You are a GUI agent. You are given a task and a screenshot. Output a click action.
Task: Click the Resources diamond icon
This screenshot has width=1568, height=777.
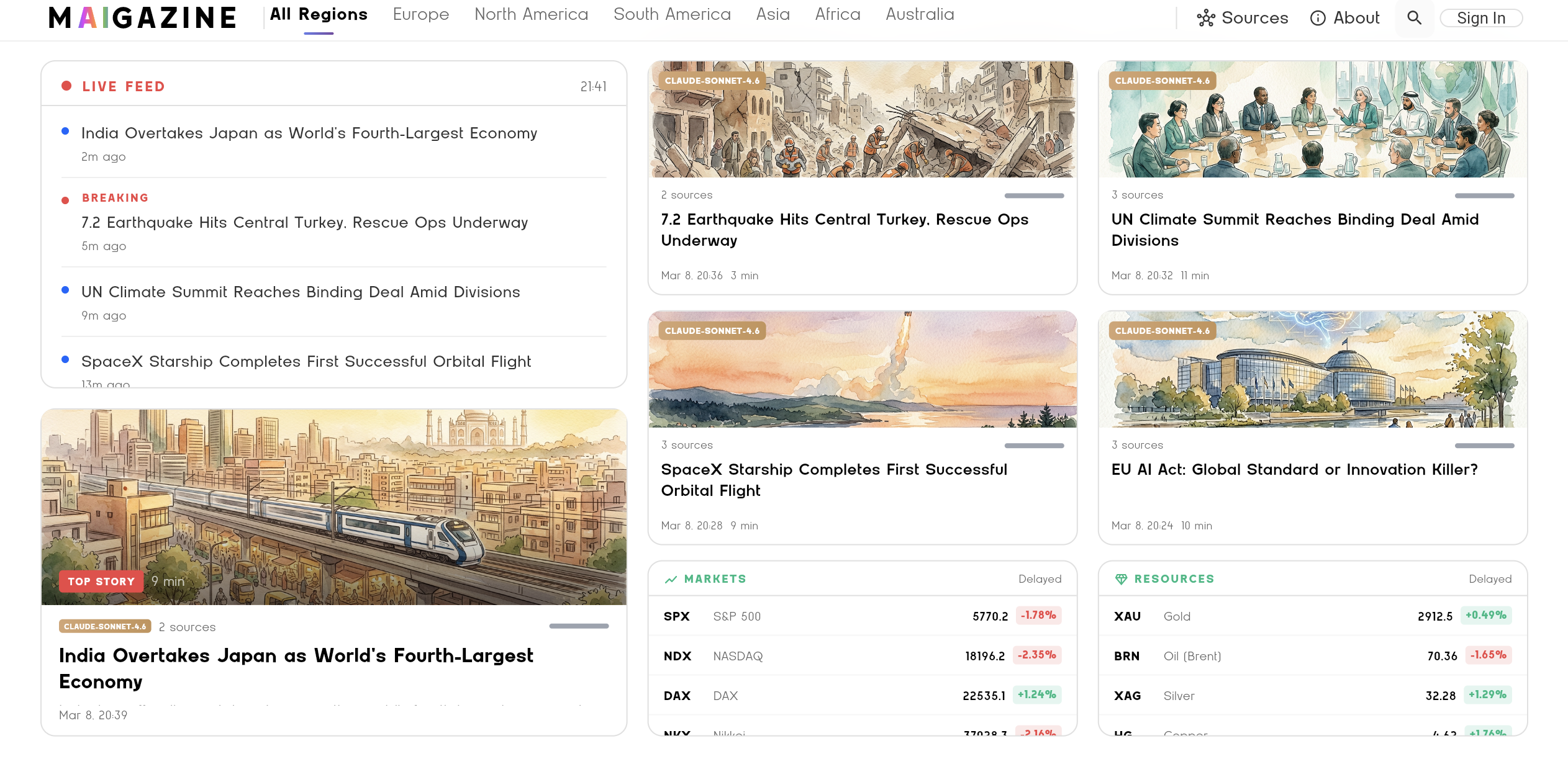pyautogui.click(x=1121, y=580)
